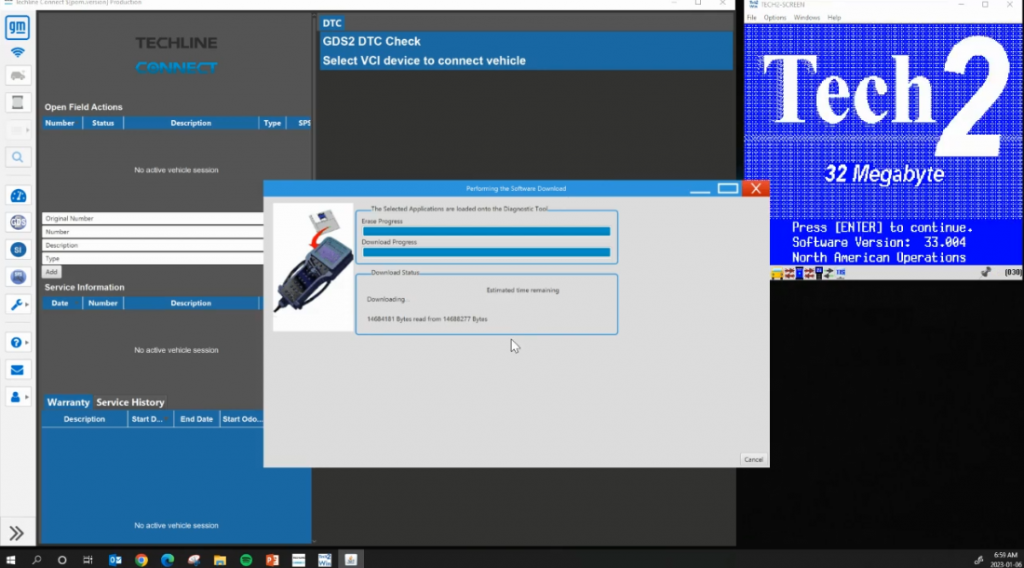Click the TIS icon in Tech2 status bar

tap(840, 273)
